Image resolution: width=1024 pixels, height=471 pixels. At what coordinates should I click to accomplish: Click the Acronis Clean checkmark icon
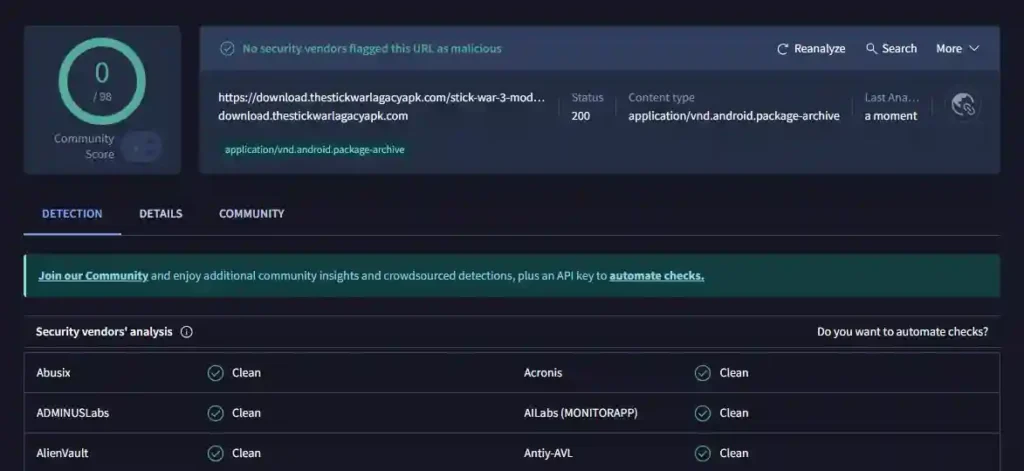pyautogui.click(x=703, y=373)
